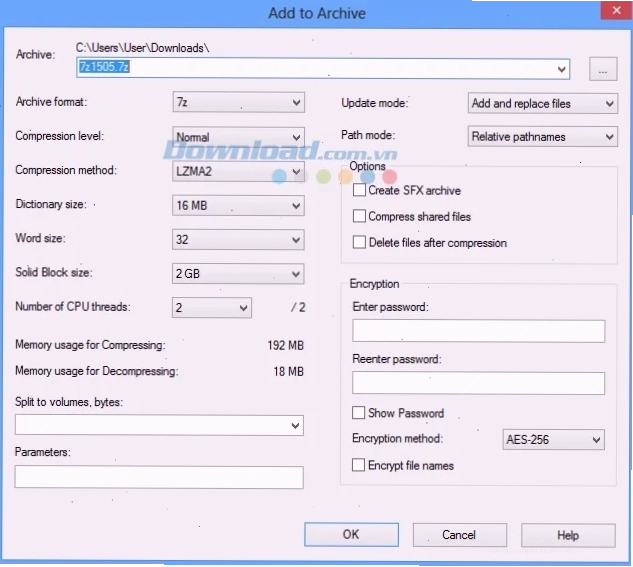The image size is (633, 567).
Task: Click the 18 MB decompressing memory value
Action: tap(289, 371)
